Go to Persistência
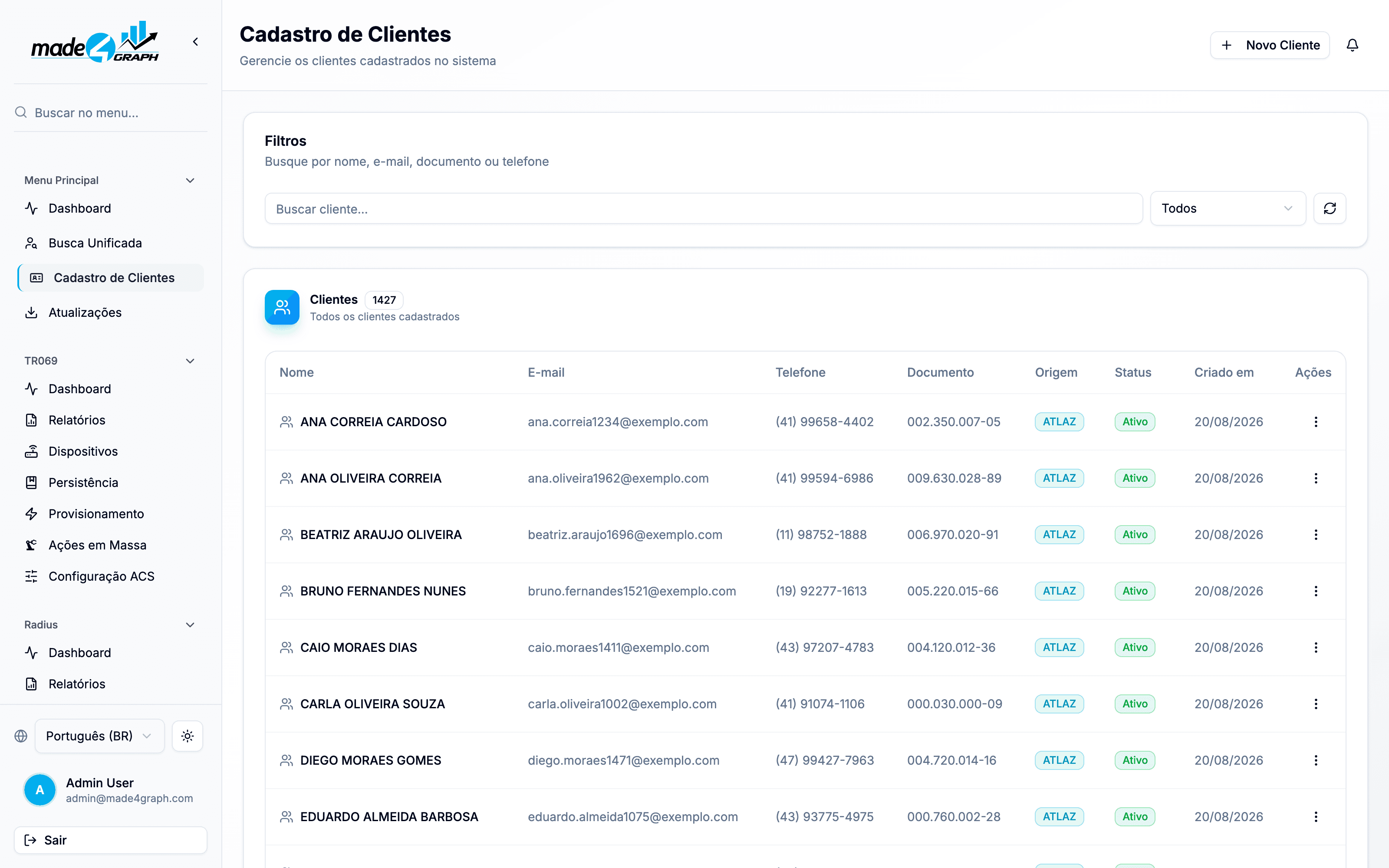This screenshot has width=1389, height=868. click(x=111, y=483)
